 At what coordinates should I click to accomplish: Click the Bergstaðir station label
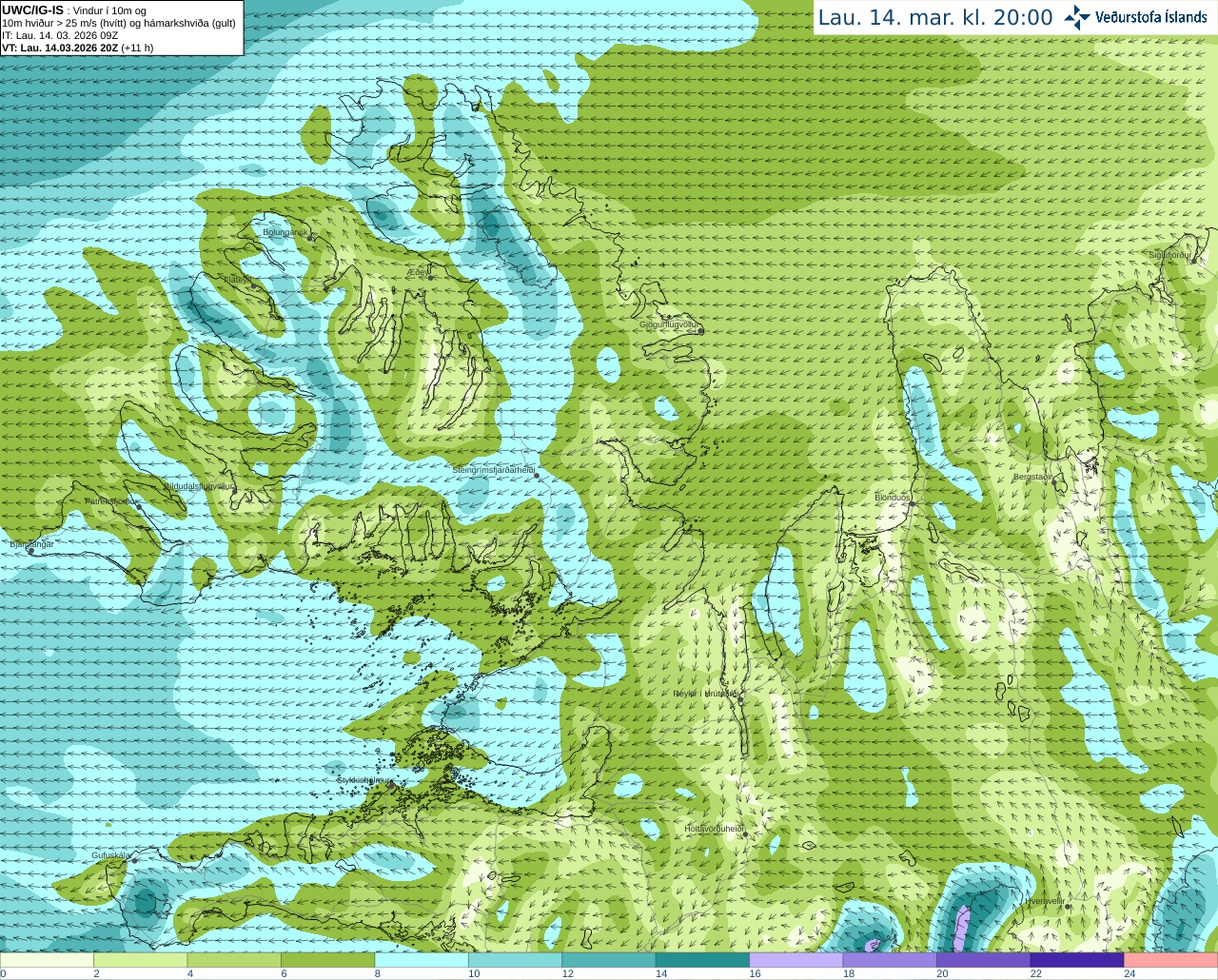pos(1032,477)
